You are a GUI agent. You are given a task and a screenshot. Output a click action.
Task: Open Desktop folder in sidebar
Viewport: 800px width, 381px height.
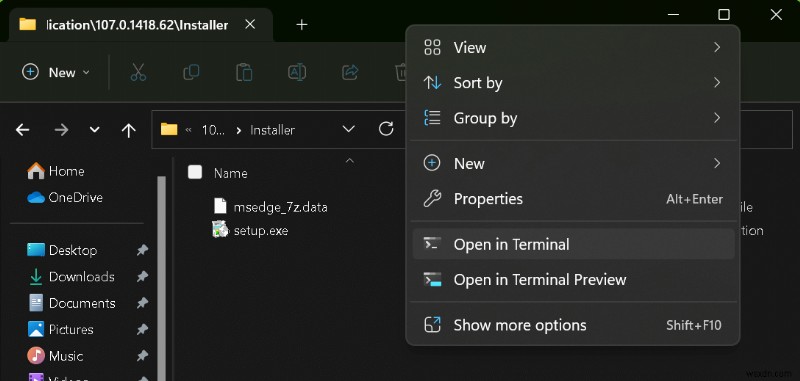point(62,250)
